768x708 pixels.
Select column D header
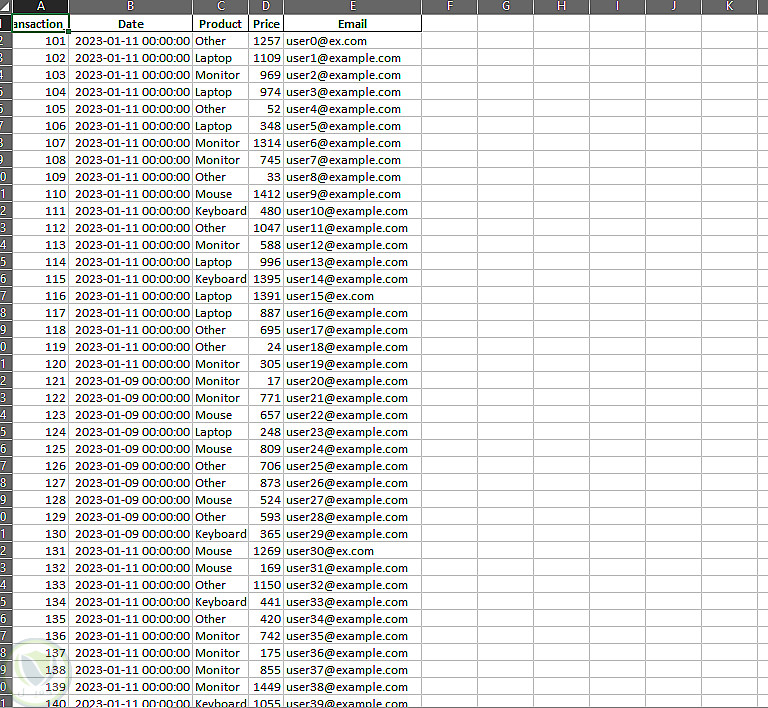coord(266,6)
